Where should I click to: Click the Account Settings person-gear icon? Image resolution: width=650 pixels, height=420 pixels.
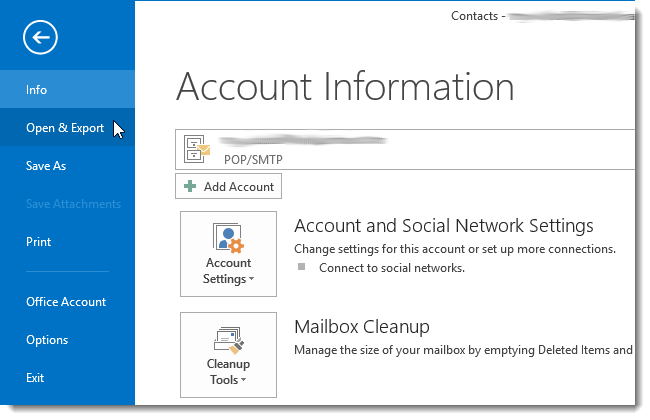coord(228,238)
